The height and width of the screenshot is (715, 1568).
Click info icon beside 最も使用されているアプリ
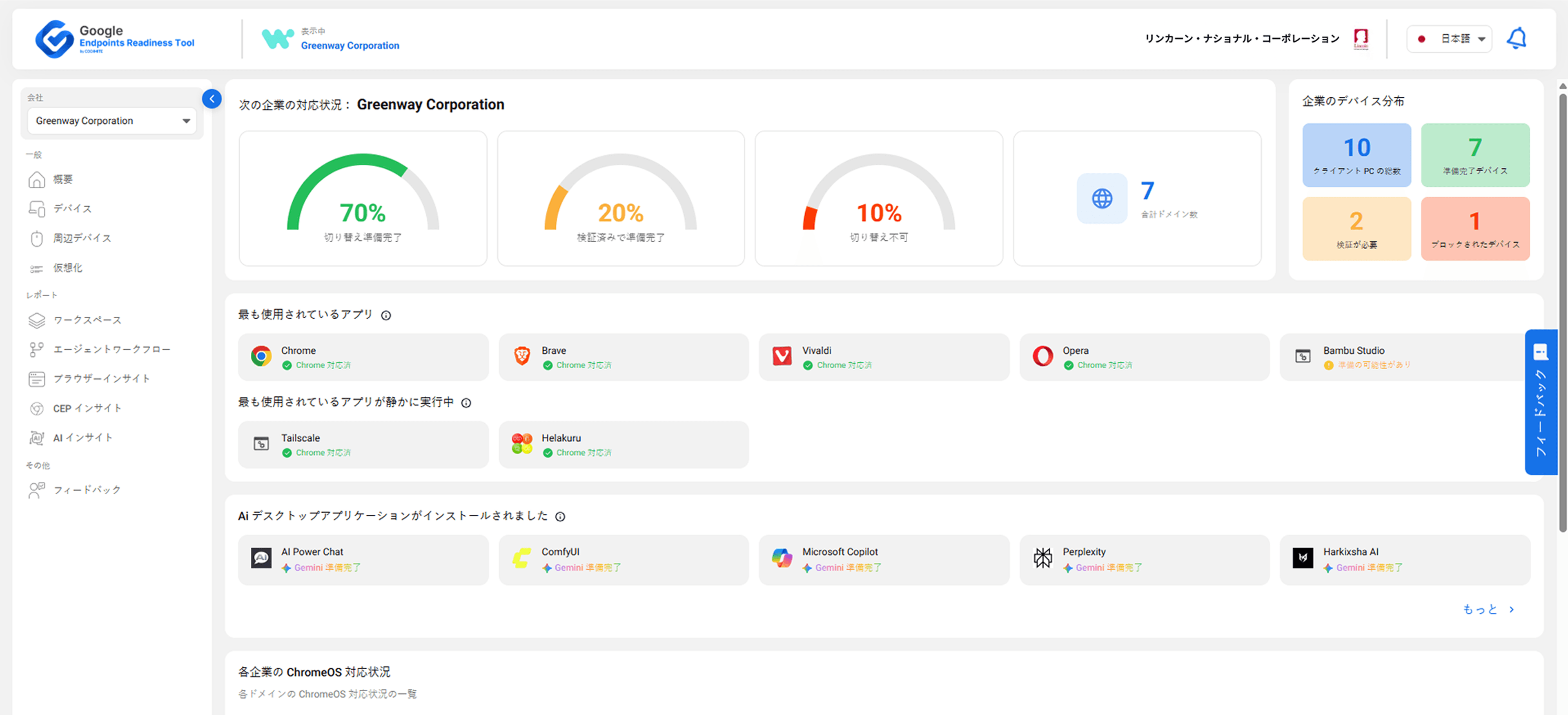(386, 315)
